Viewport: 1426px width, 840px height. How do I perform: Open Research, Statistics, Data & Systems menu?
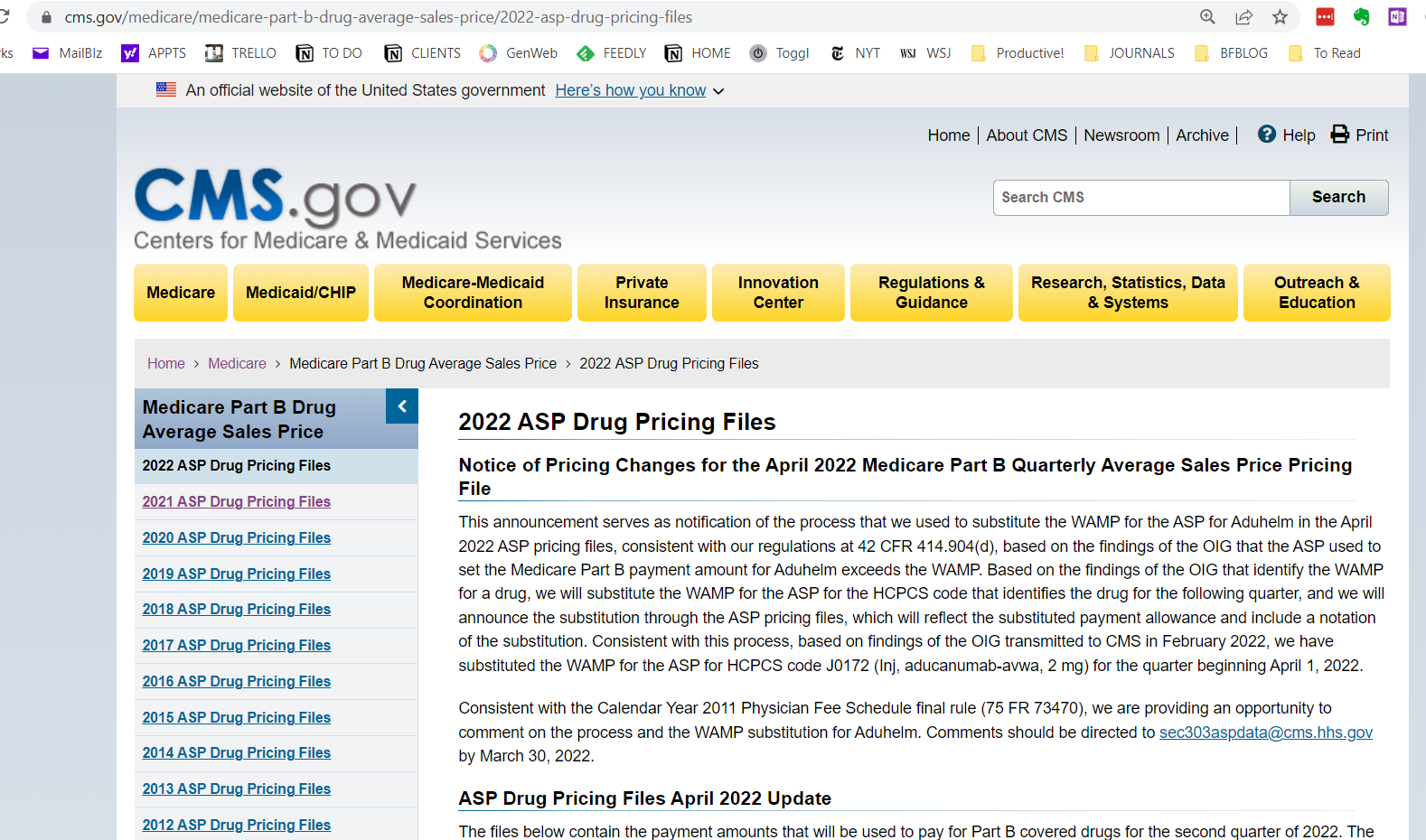click(1128, 293)
